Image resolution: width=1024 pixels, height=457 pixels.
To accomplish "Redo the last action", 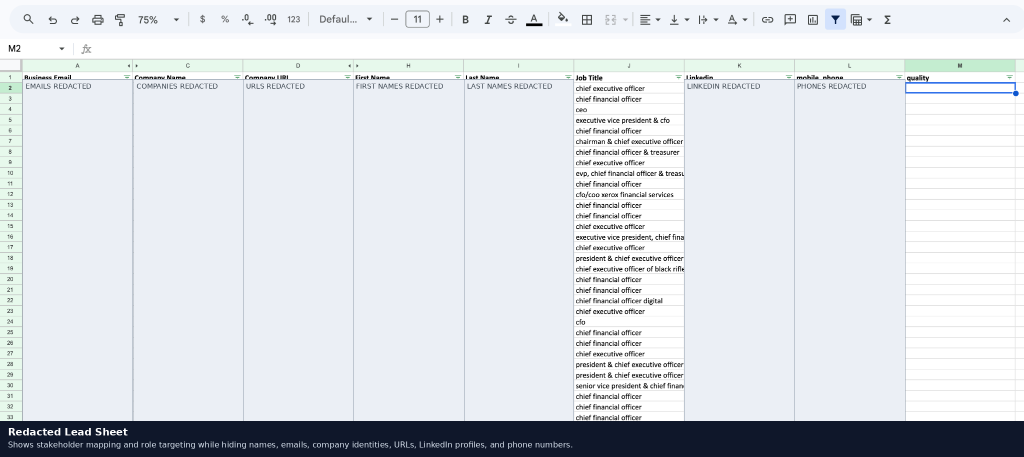I will click(75, 20).
